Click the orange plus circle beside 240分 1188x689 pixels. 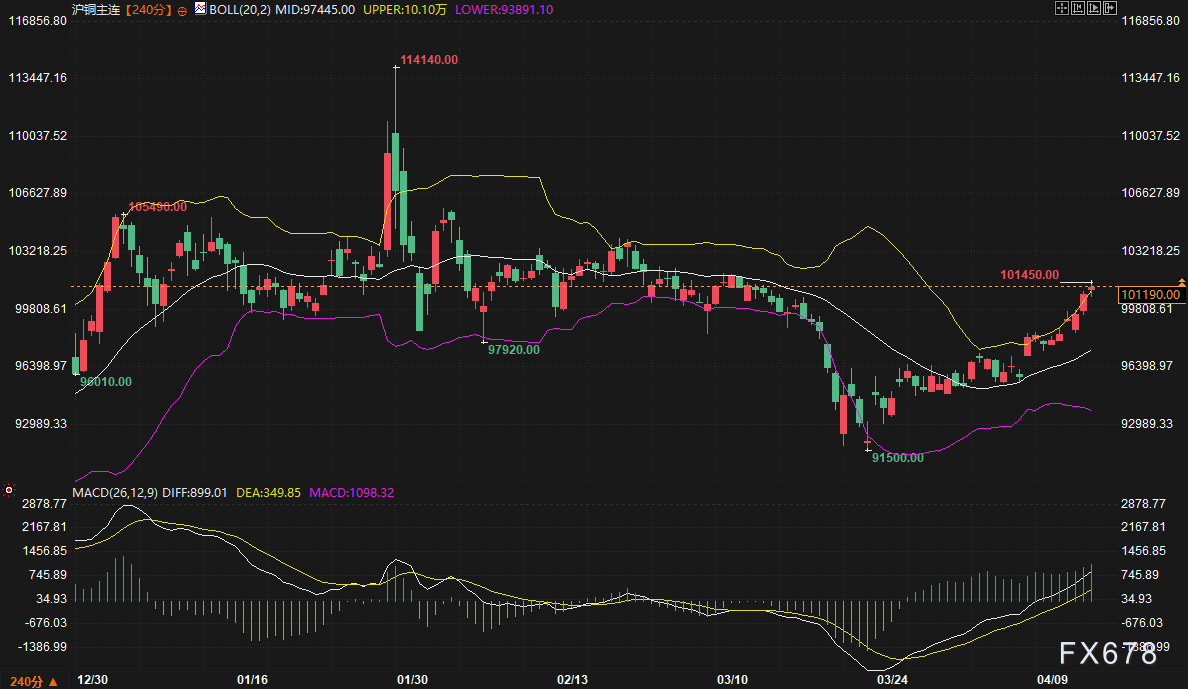pyautogui.click(x=181, y=9)
